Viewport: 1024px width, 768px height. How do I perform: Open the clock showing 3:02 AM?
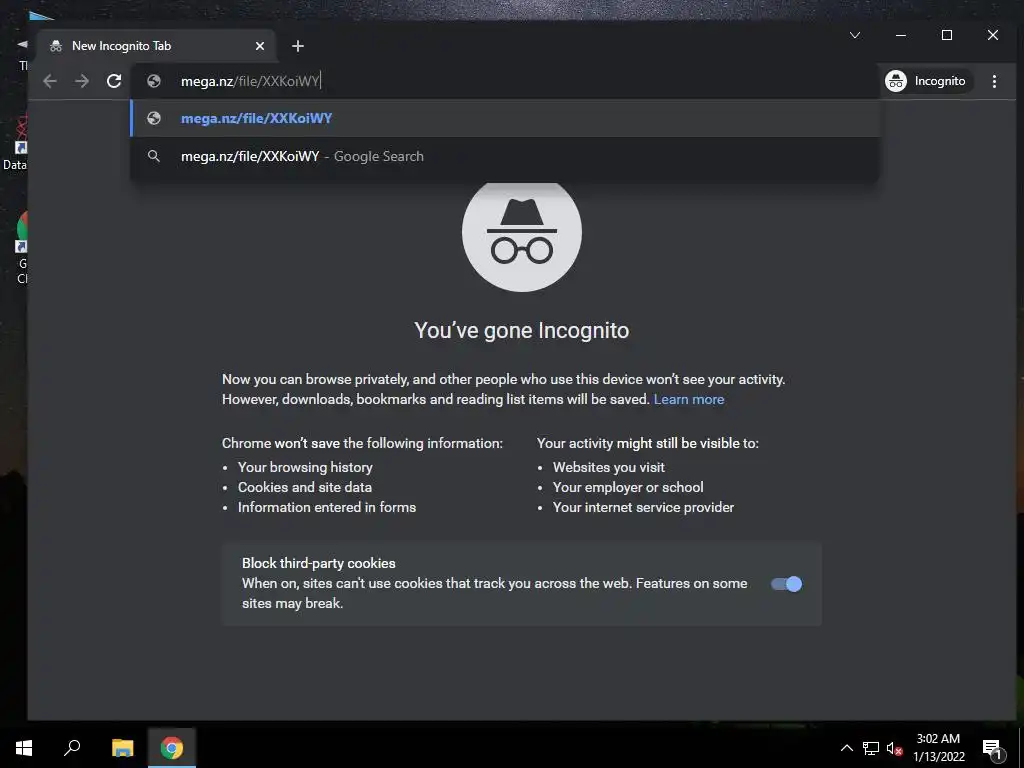938,748
